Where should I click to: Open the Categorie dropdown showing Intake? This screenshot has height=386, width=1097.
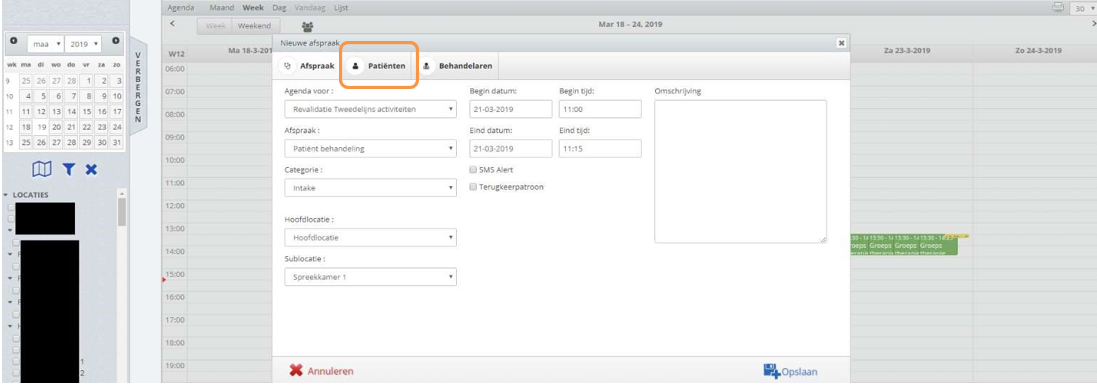pyautogui.click(x=371, y=187)
